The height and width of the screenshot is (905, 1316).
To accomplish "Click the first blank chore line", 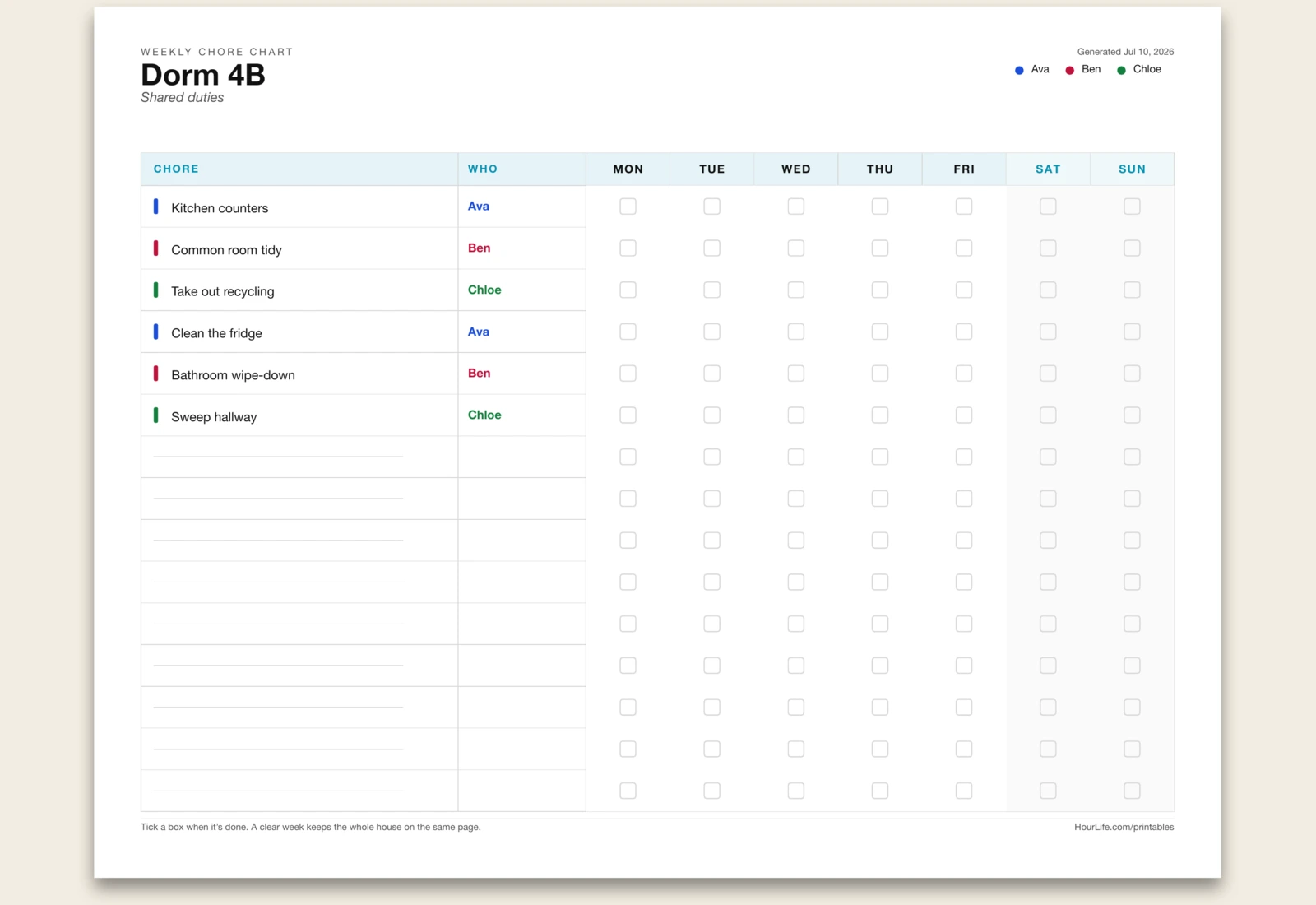I will [x=278, y=457].
